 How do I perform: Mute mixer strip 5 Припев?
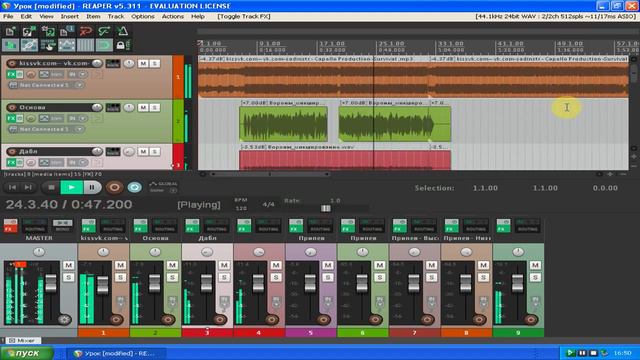pos(327,265)
